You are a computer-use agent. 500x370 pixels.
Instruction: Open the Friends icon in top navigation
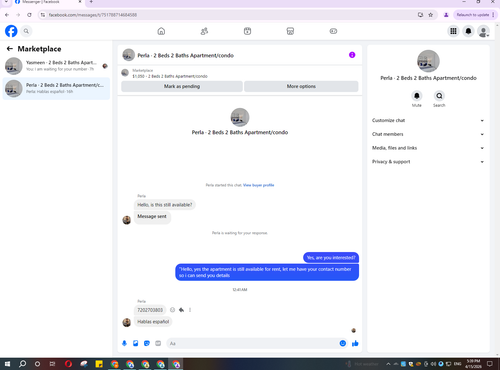204,31
